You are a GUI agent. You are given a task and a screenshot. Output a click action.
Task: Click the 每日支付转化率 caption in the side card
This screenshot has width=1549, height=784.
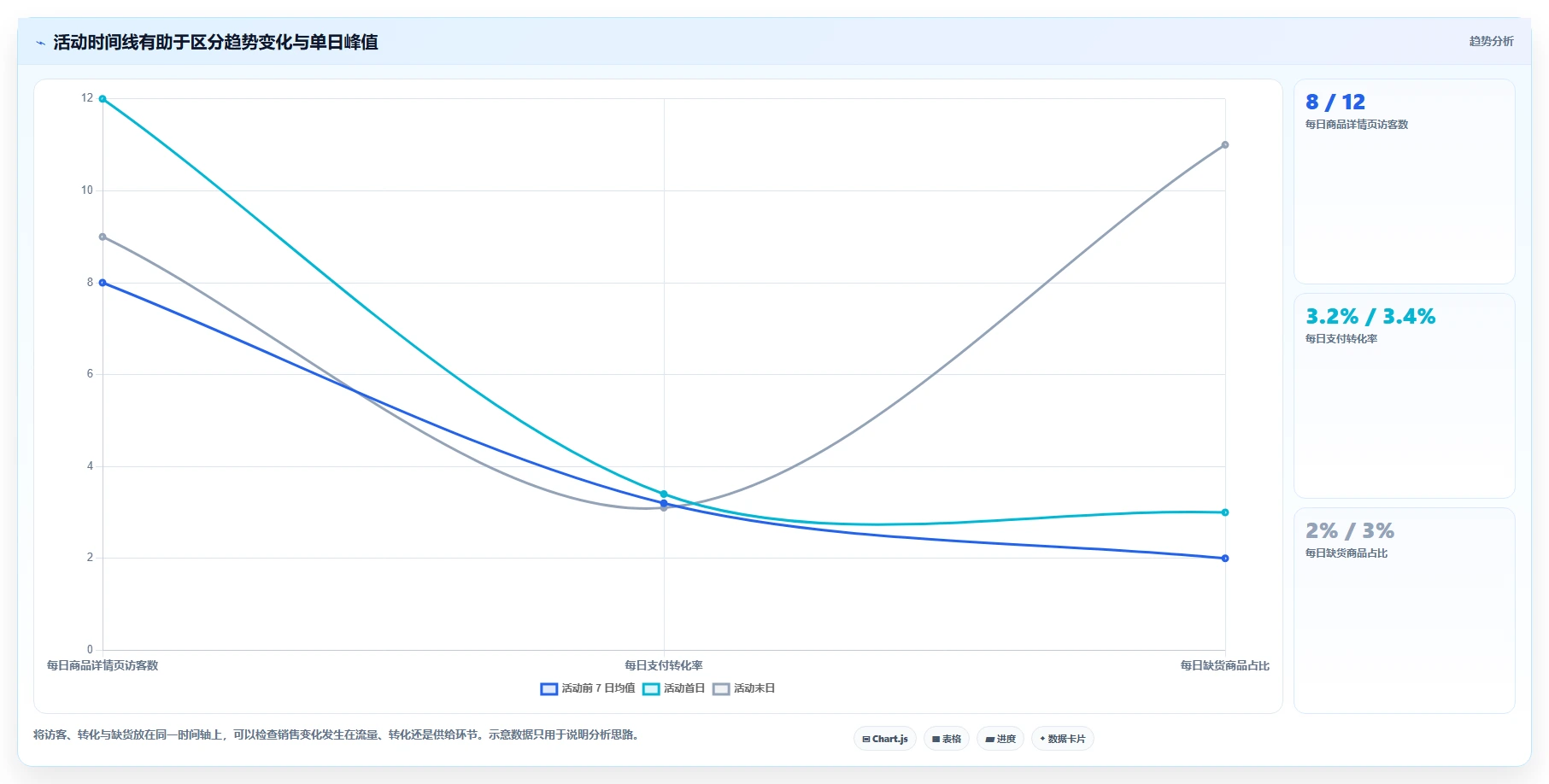(1341, 339)
